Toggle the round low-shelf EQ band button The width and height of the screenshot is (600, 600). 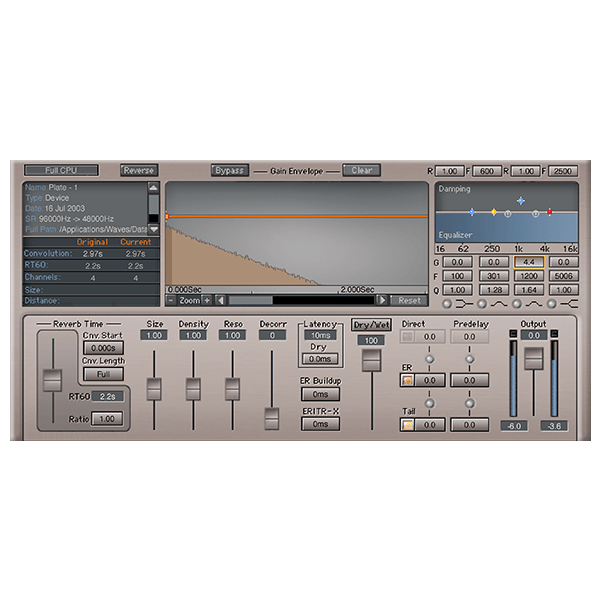coord(447,304)
